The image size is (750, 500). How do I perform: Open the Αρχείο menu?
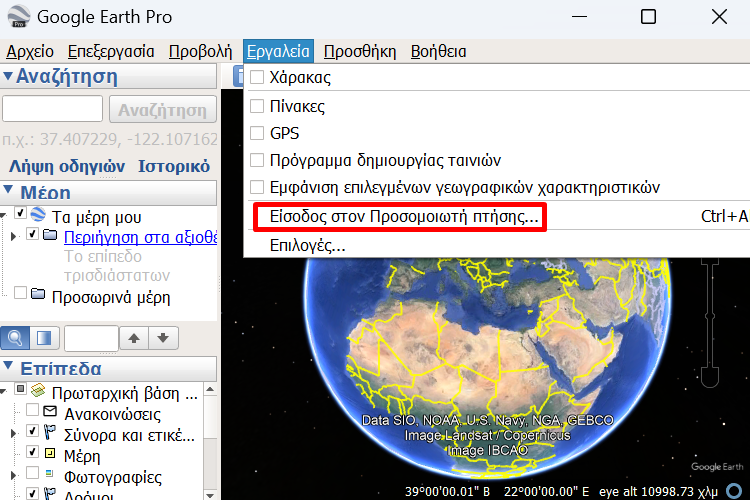click(x=30, y=51)
